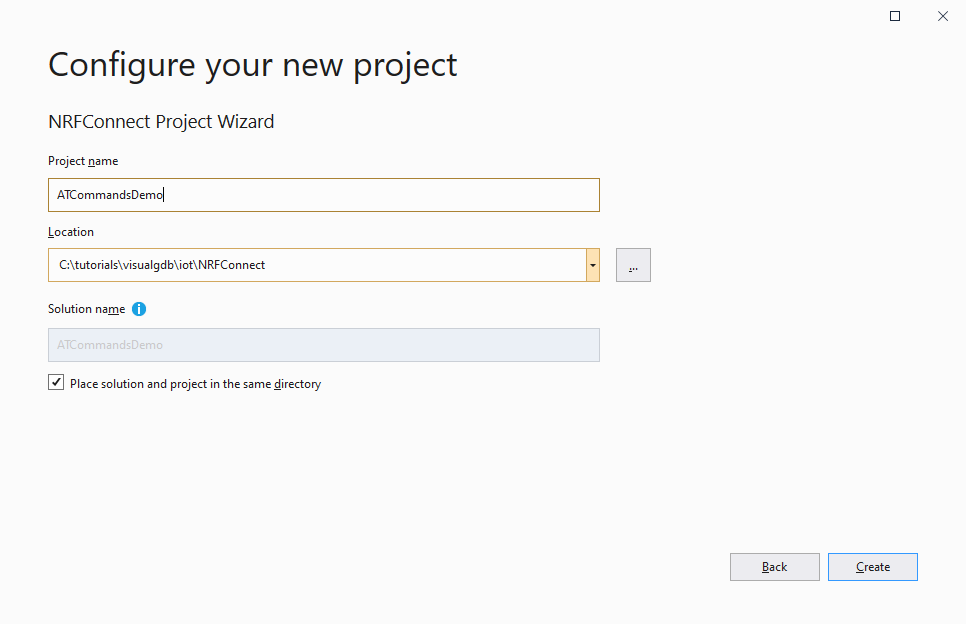Click the "Project name" label
Image resolution: width=966 pixels, height=624 pixels.
[83, 161]
